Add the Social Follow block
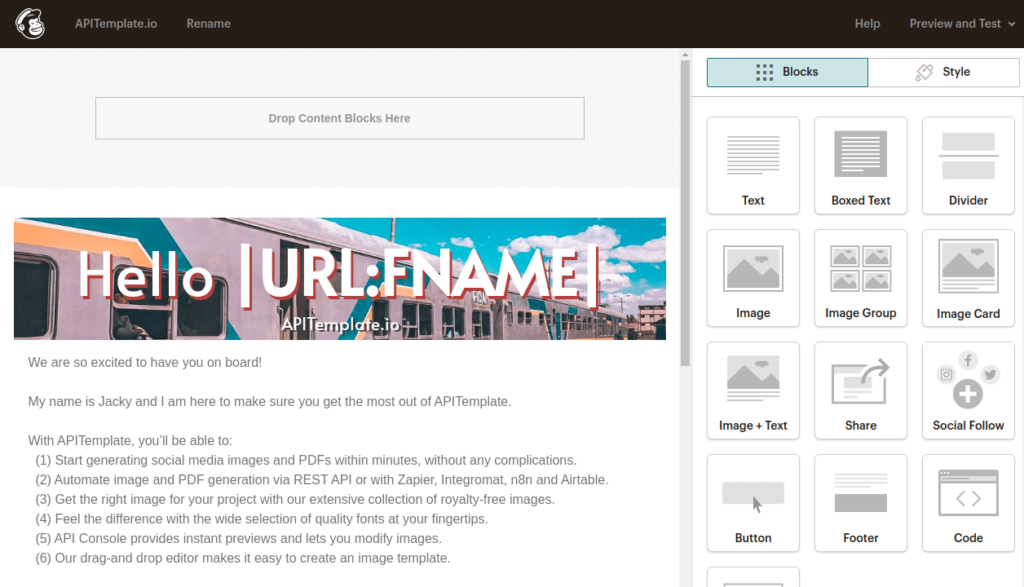 point(967,390)
